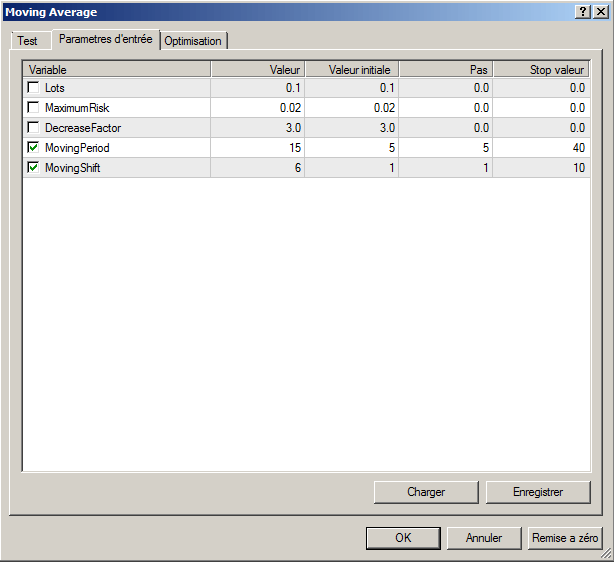
Task: Enable the Lots optimization checkbox
Action: click(34, 88)
